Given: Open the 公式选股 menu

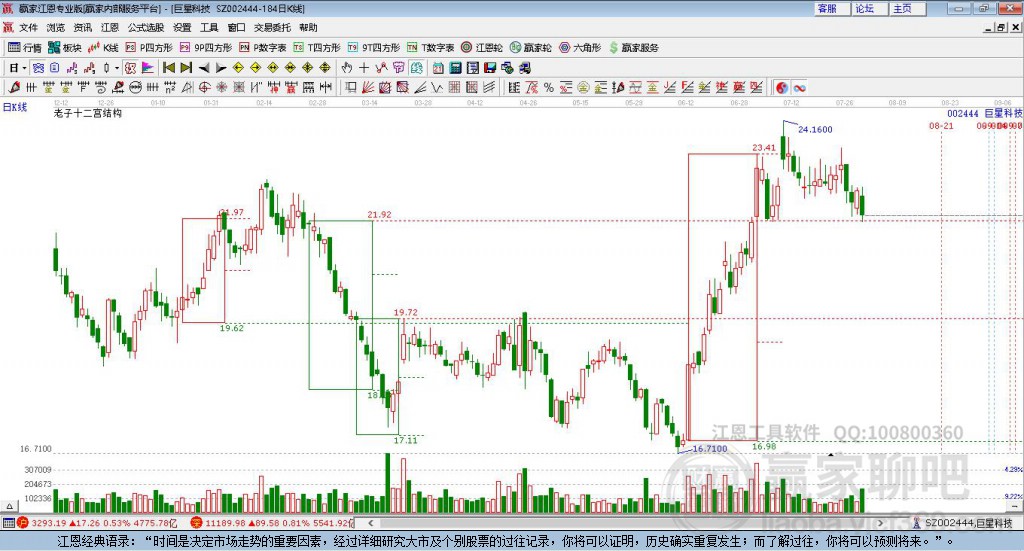Looking at the screenshot, I should coord(146,27).
